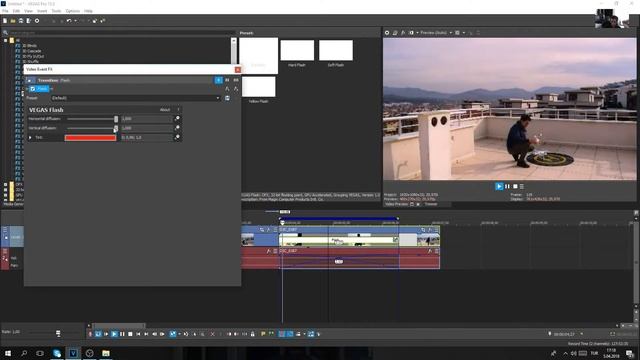Screen dimensions: 640x360
Task: Click the transport bar padlock icon
Action: [x=253, y=334]
